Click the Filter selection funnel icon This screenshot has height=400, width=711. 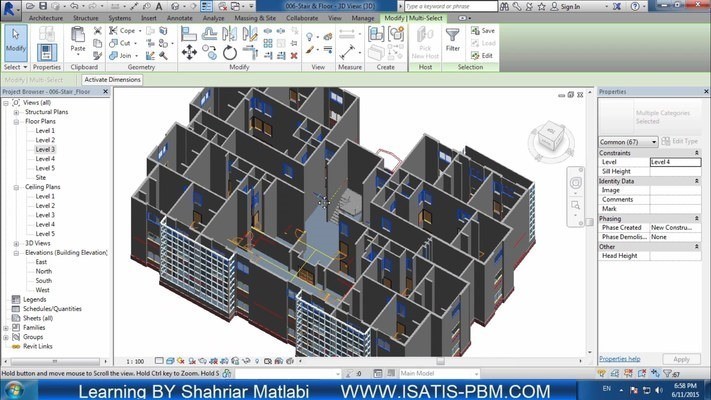point(453,39)
